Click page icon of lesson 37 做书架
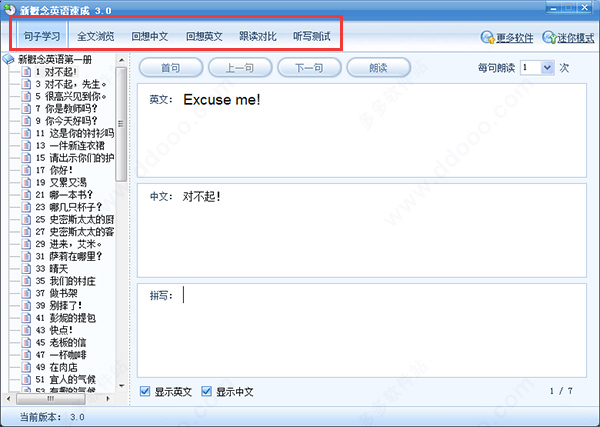600x427 pixels. (x=26, y=293)
